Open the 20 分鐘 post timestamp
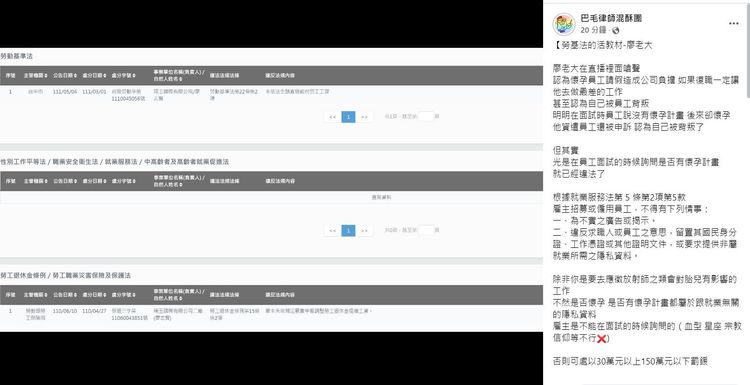Screen dimensions: 750x385 pos(593,30)
